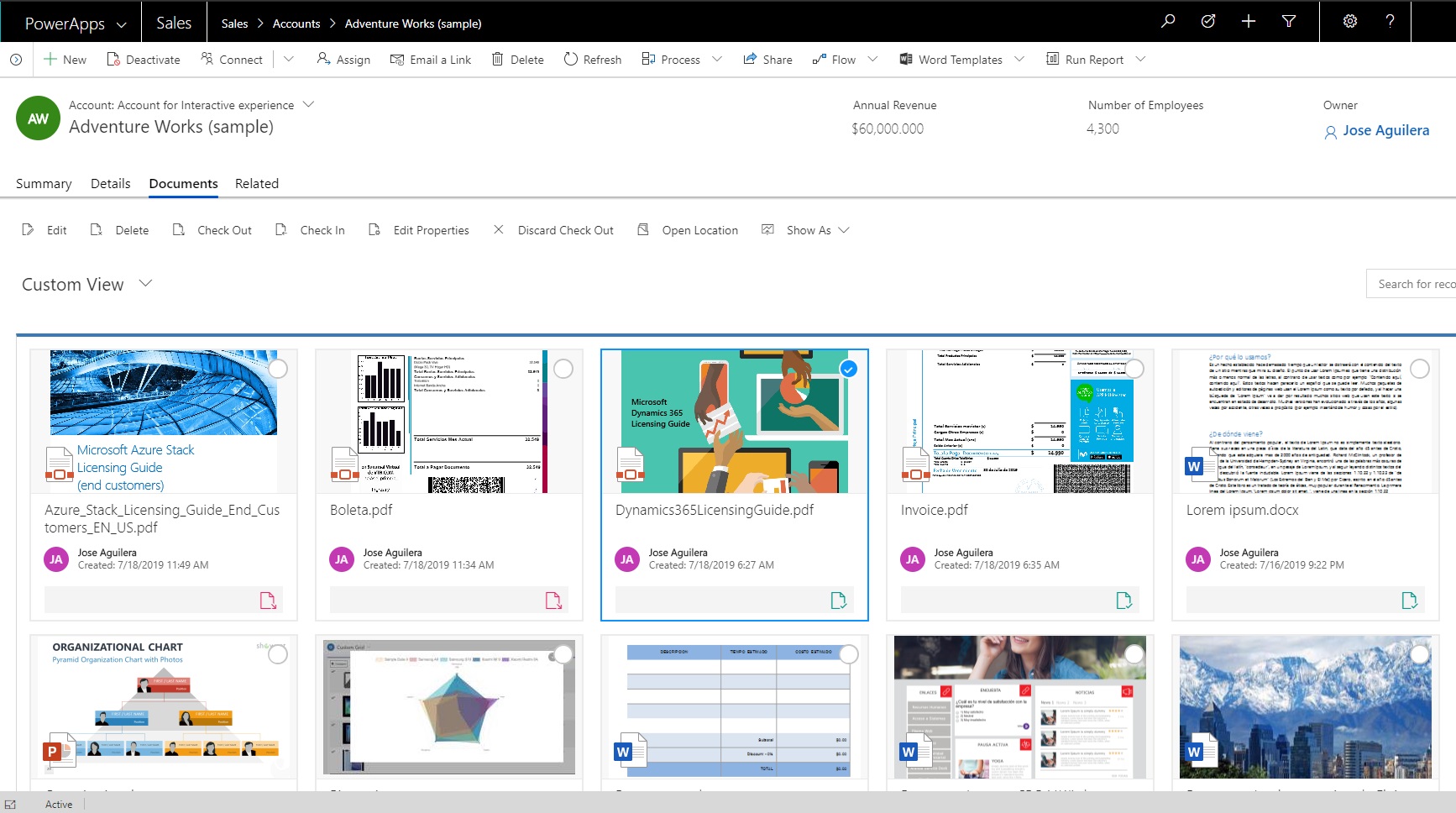The height and width of the screenshot is (813, 1456).
Task: Click the recent history clock icon
Action: tap(16, 60)
